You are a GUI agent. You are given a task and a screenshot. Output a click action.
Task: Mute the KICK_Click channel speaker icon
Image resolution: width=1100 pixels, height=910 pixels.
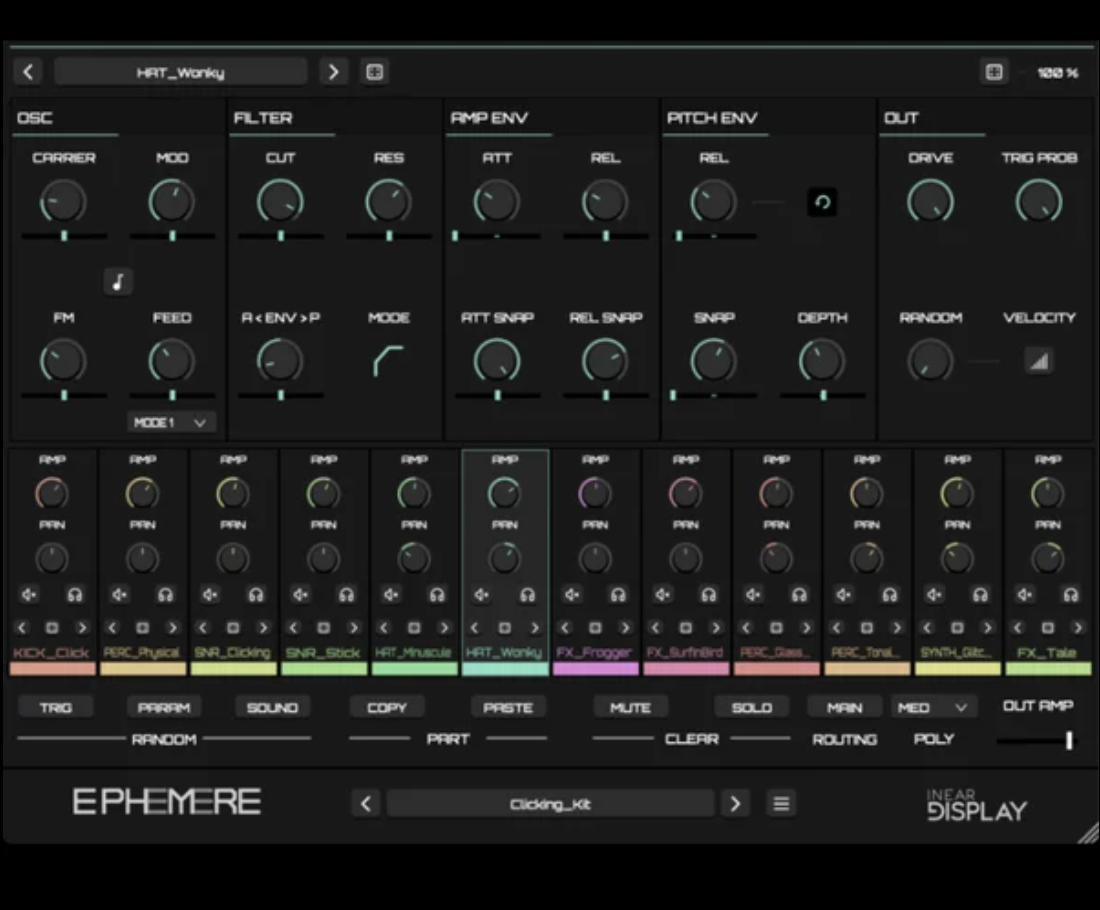pyautogui.click(x=29, y=595)
